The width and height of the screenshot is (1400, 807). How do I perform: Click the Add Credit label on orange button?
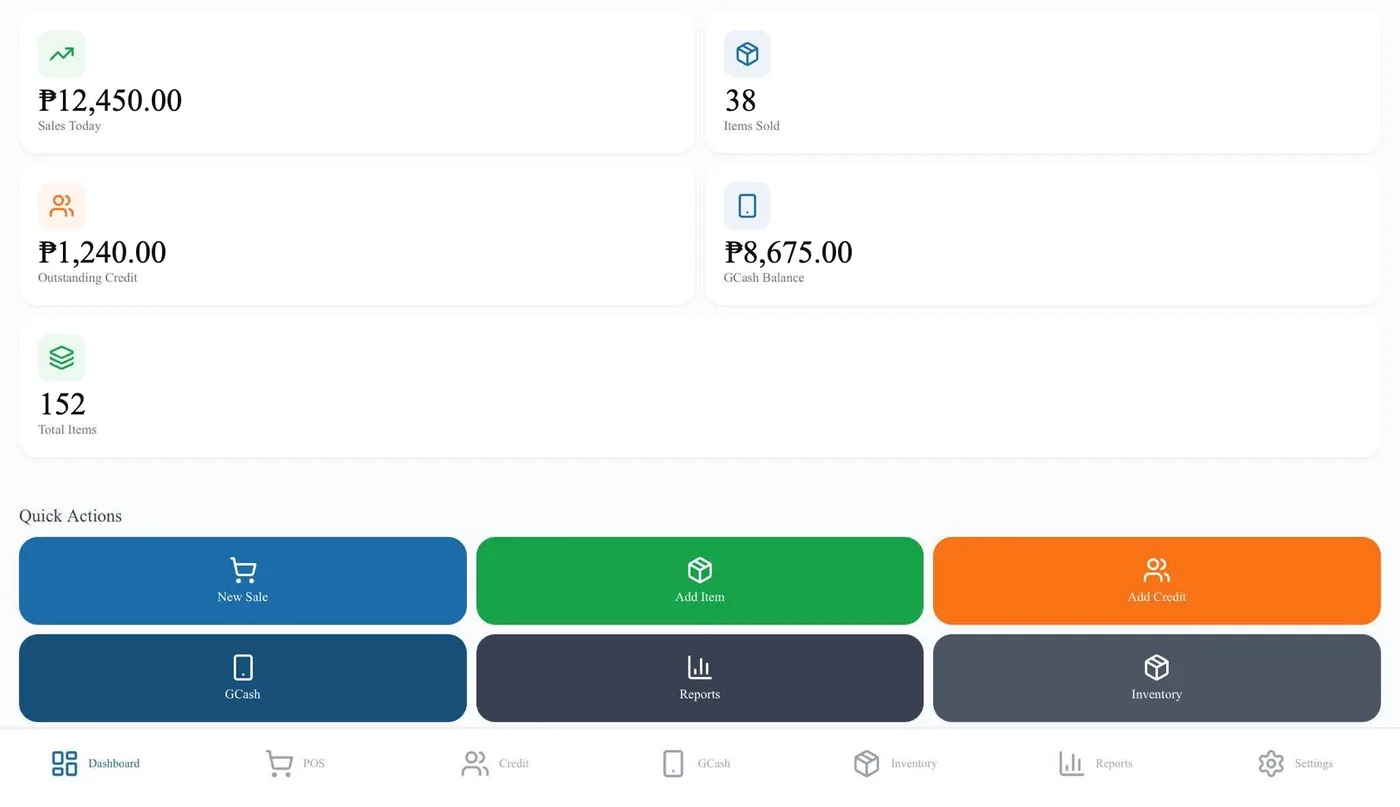(1157, 597)
